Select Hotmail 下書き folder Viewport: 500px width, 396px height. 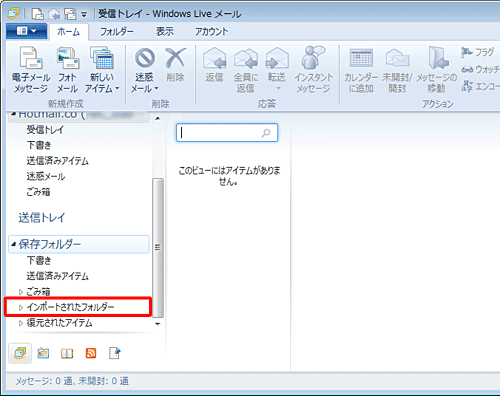39,145
